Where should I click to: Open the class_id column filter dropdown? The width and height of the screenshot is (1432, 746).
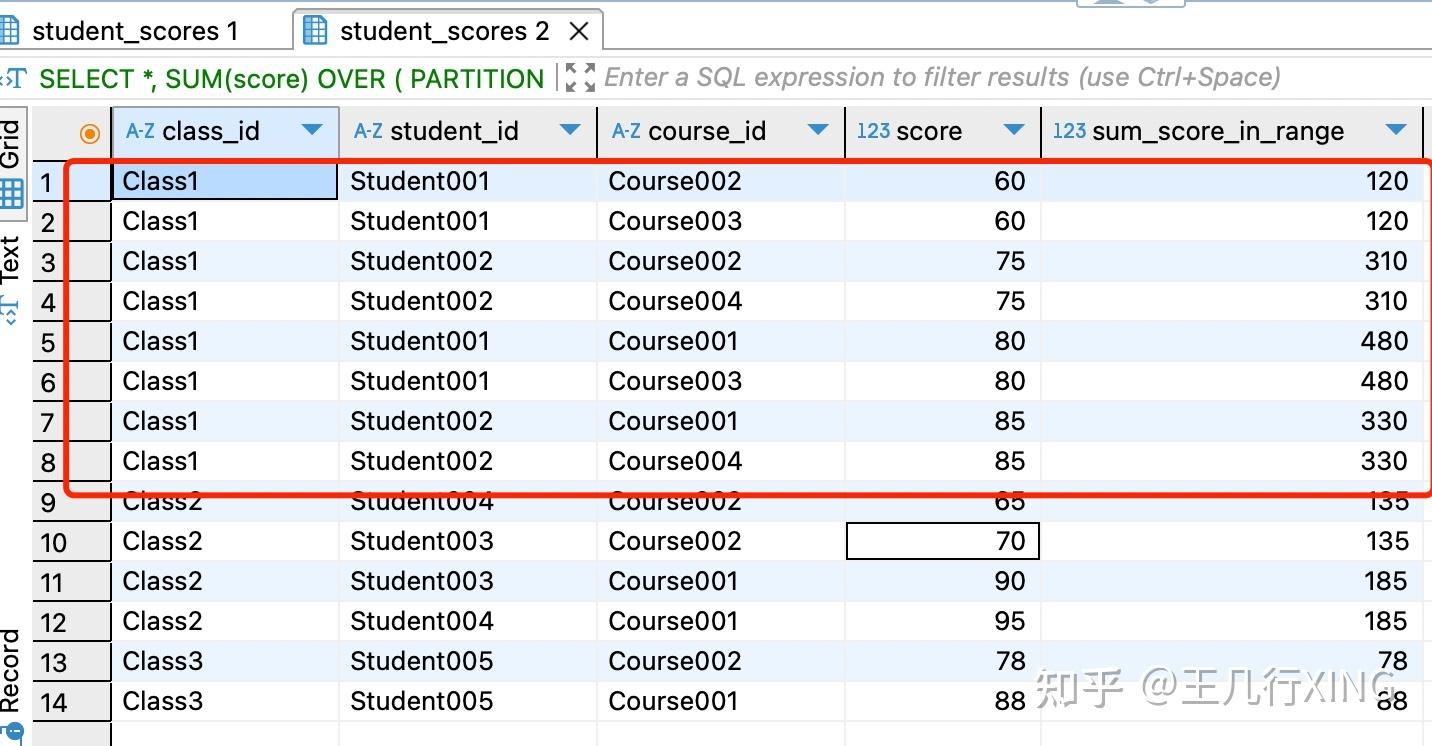coord(312,131)
